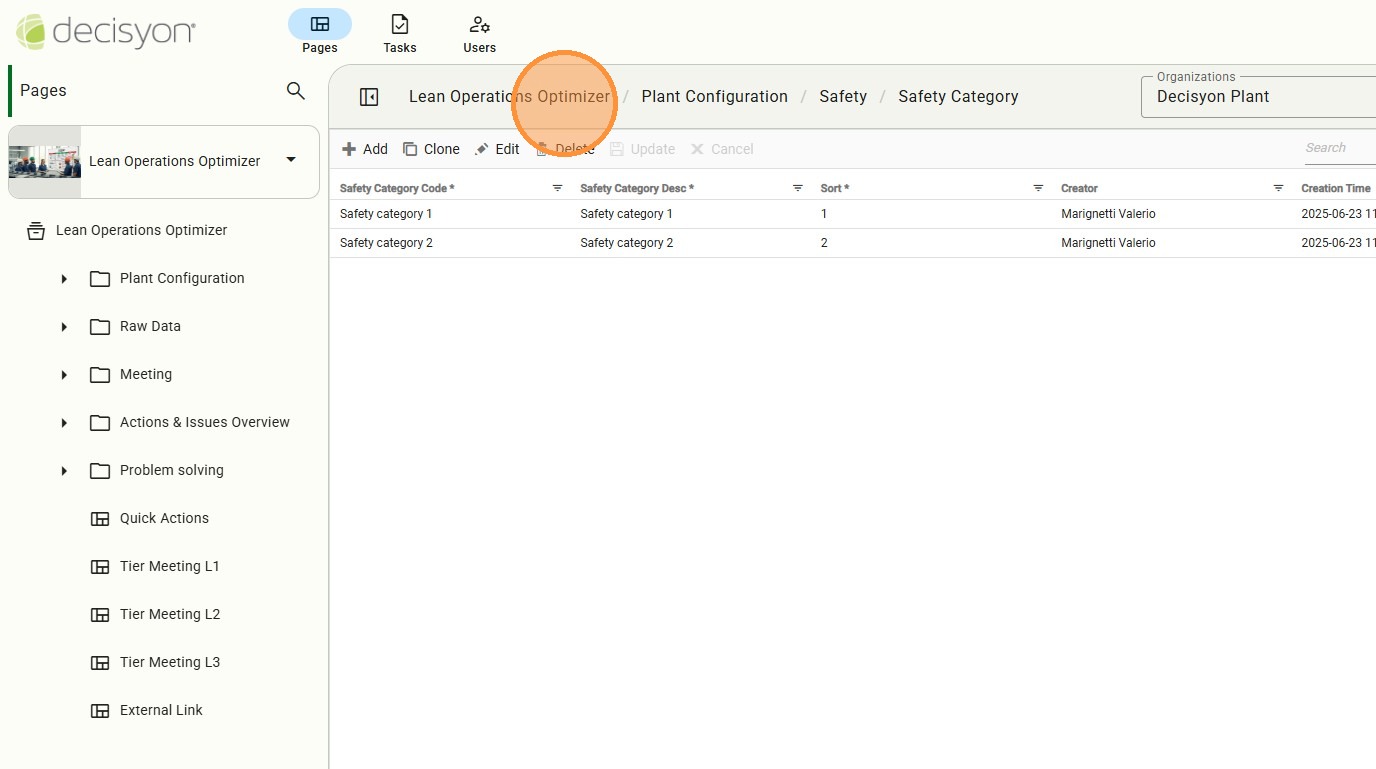Image resolution: width=1376 pixels, height=769 pixels.
Task: Open filter menu for Creator column
Action: point(1278,188)
